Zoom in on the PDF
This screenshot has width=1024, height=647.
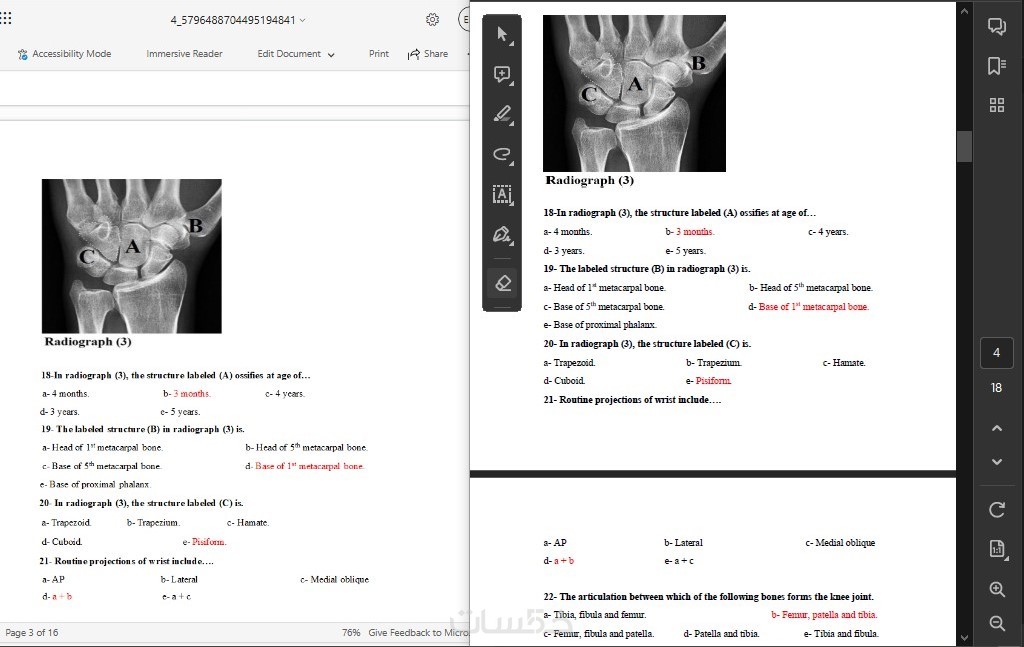997,590
